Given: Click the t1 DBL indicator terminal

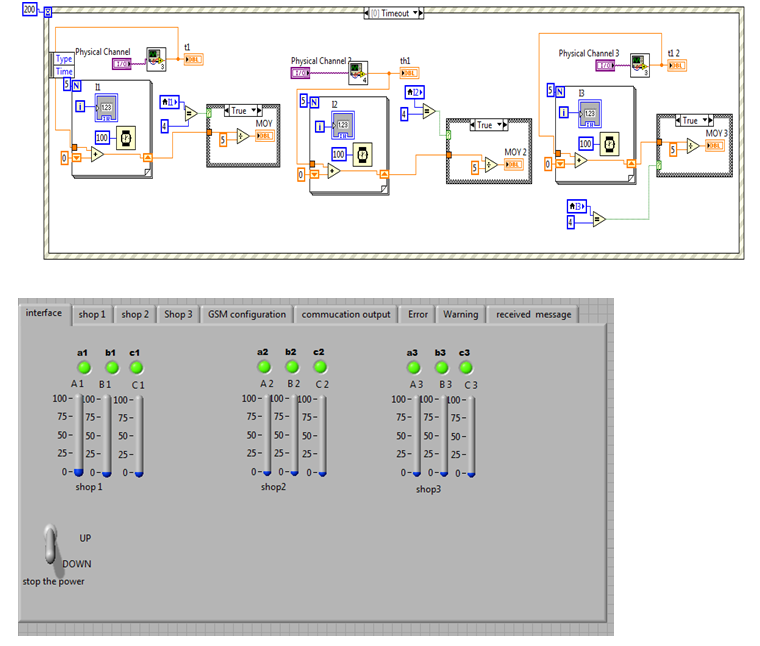Looking at the screenshot, I should click(x=193, y=59).
